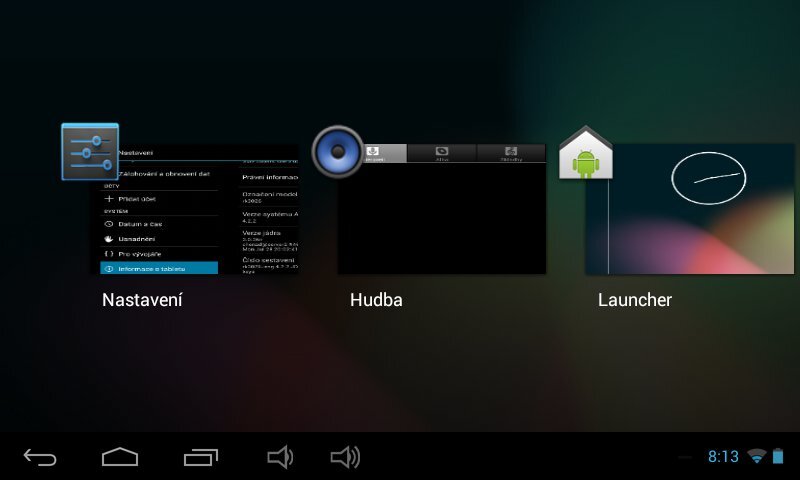Tap the Wi-Fi signal status icon
800x480 pixels.
click(756, 457)
